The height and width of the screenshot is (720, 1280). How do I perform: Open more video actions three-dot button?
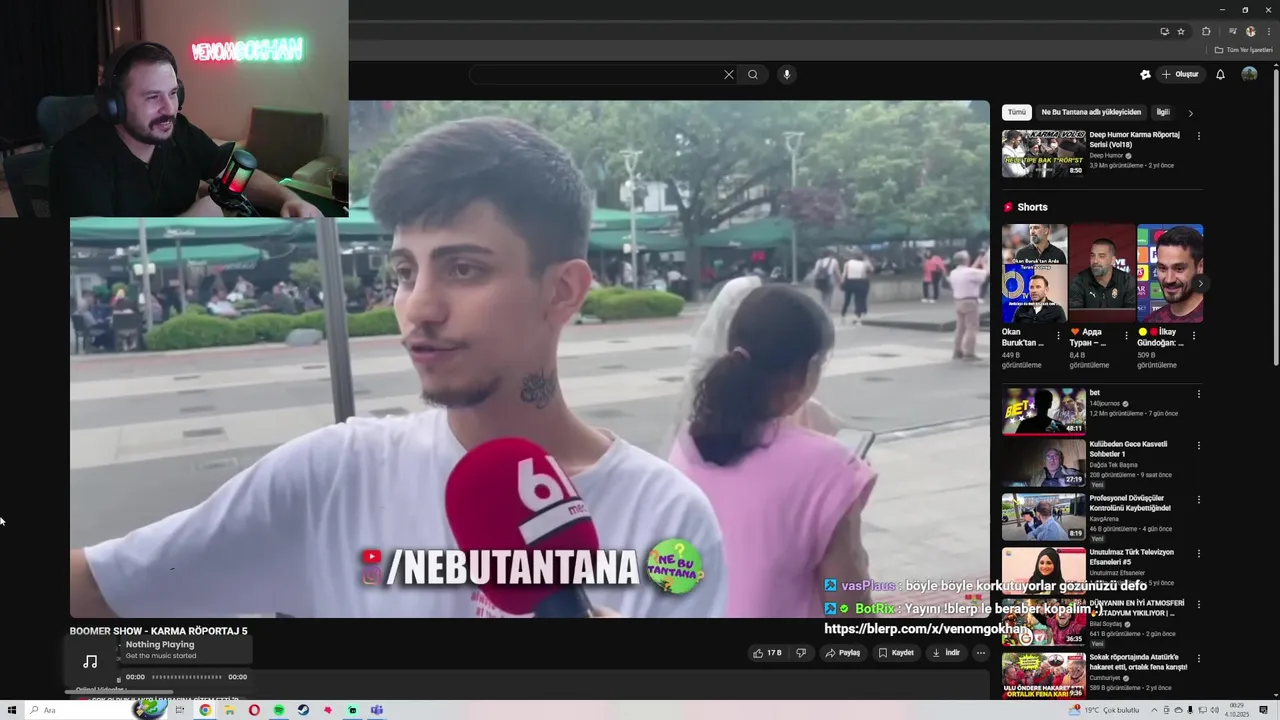[981, 653]
